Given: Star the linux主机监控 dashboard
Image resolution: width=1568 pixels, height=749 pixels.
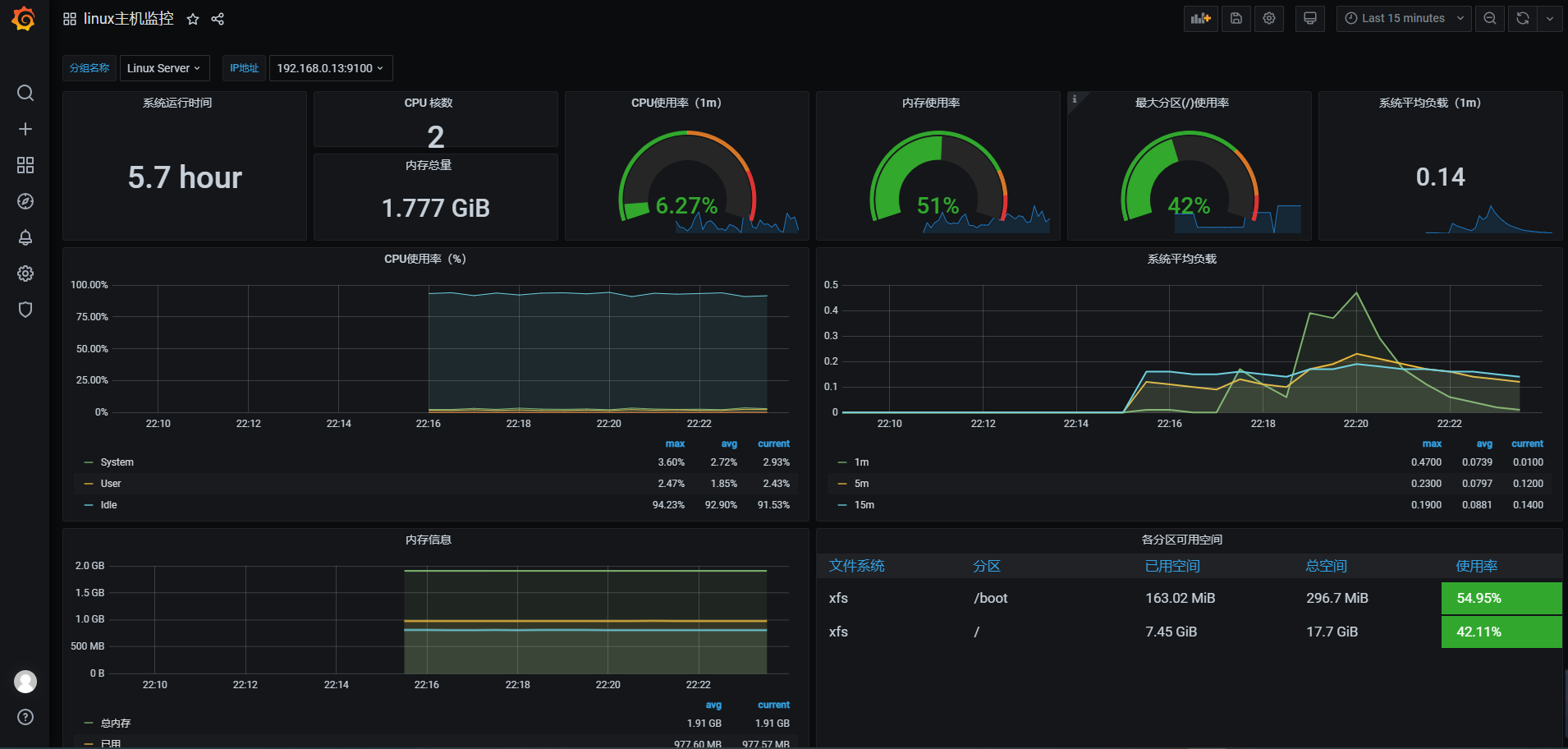Looking at the screenshot, I should click(193, 19).
